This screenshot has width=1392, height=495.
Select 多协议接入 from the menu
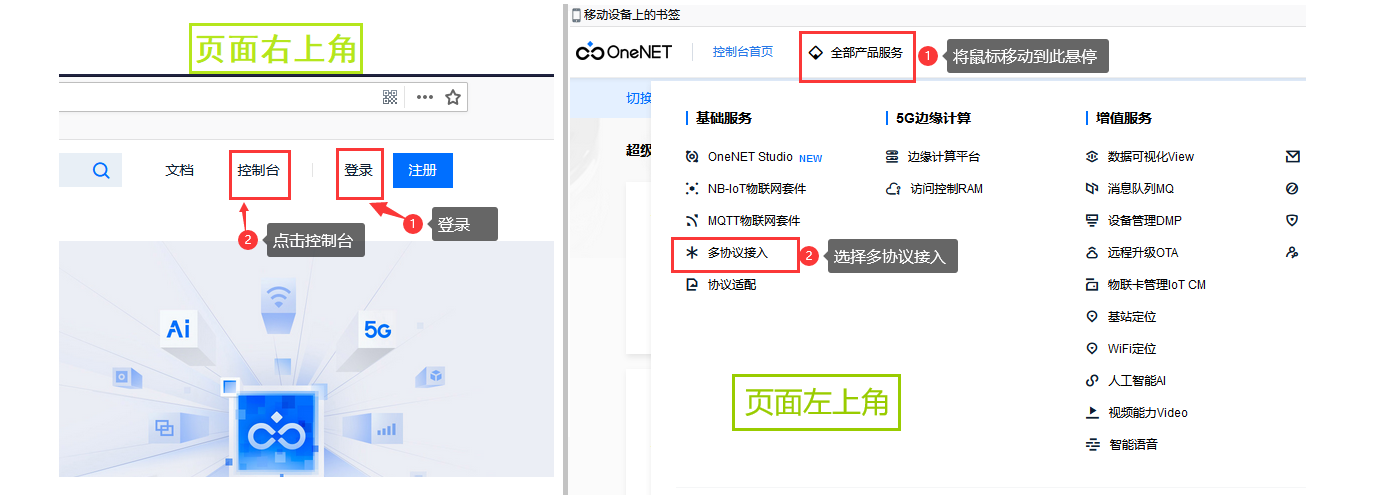coord(737,253)
